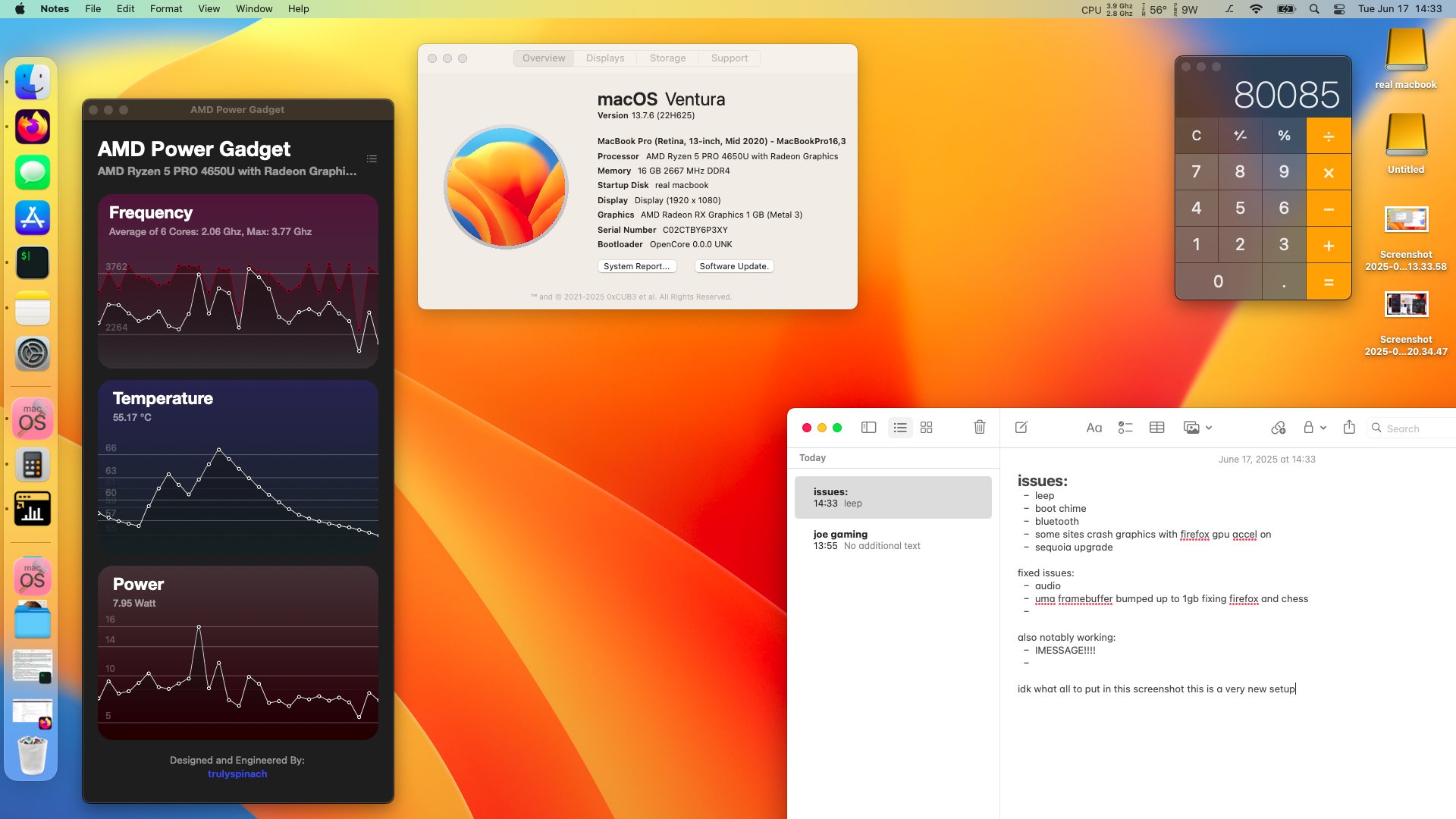The height and width of the screenshot is (819, 1456).
Task: Insert a table in Notes toolbar
Action: 1156,428
